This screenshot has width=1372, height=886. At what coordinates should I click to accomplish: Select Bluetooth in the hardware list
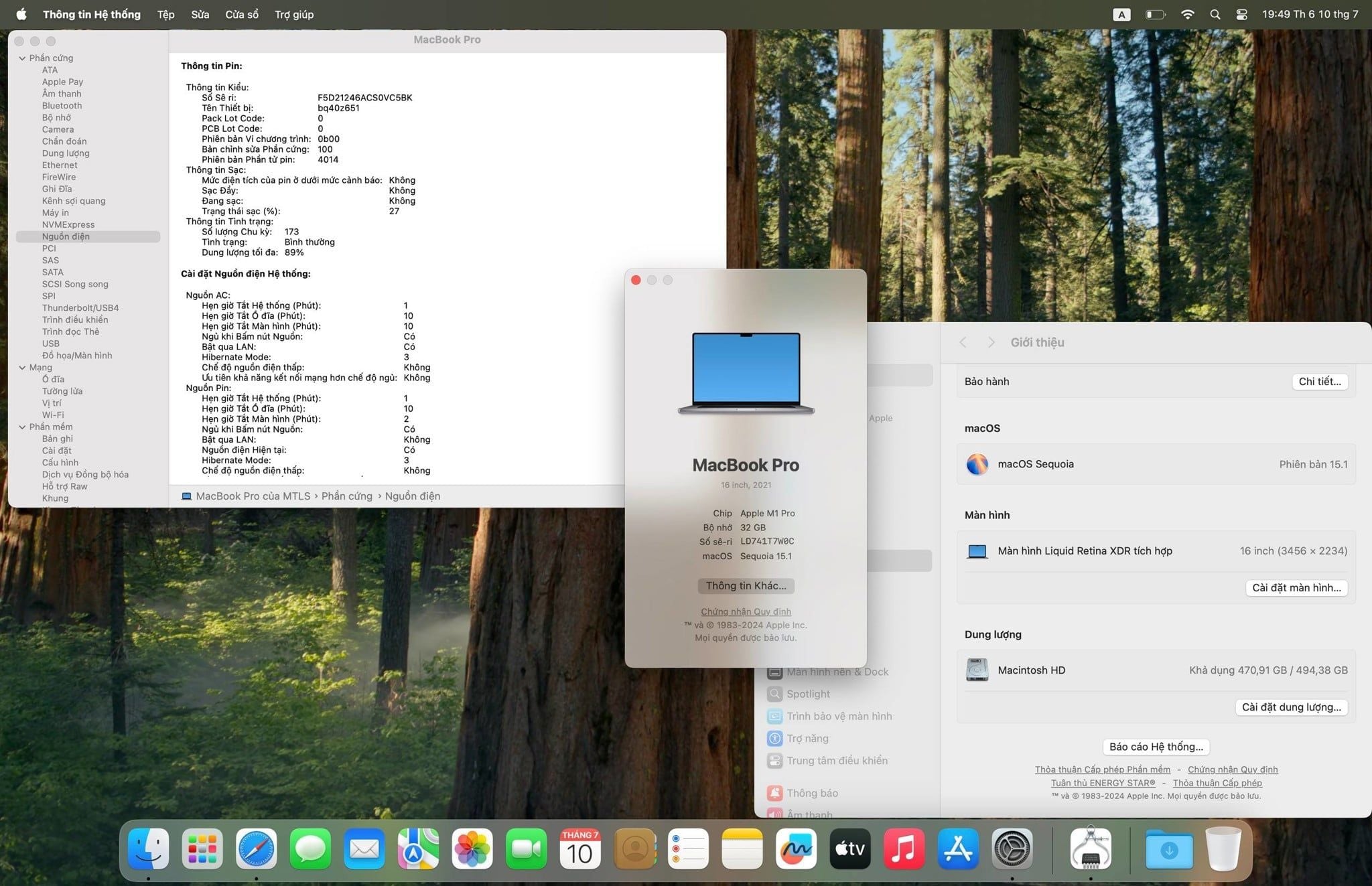62,106
